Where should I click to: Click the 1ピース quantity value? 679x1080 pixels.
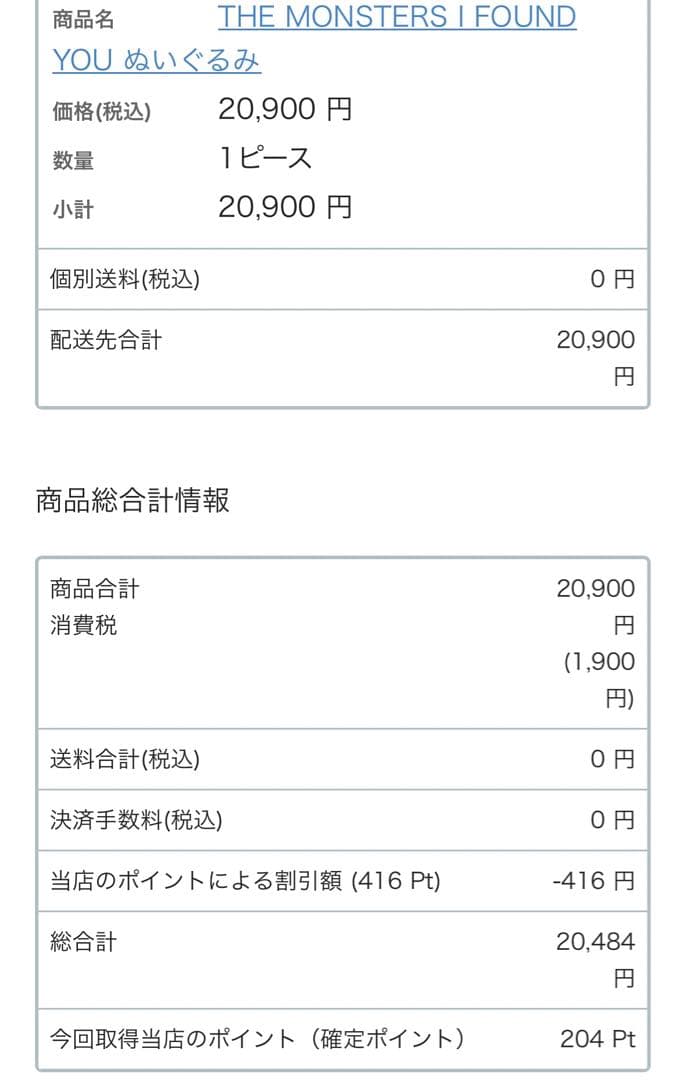point(265,158)
